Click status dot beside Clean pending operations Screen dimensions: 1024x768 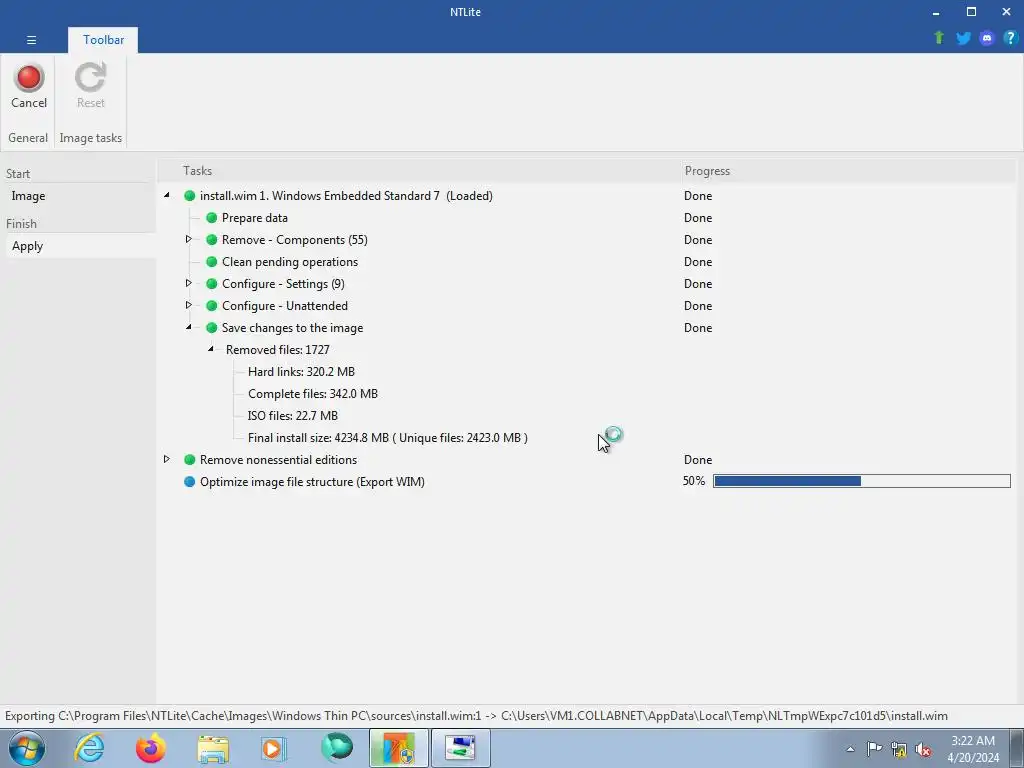[212, 262]
